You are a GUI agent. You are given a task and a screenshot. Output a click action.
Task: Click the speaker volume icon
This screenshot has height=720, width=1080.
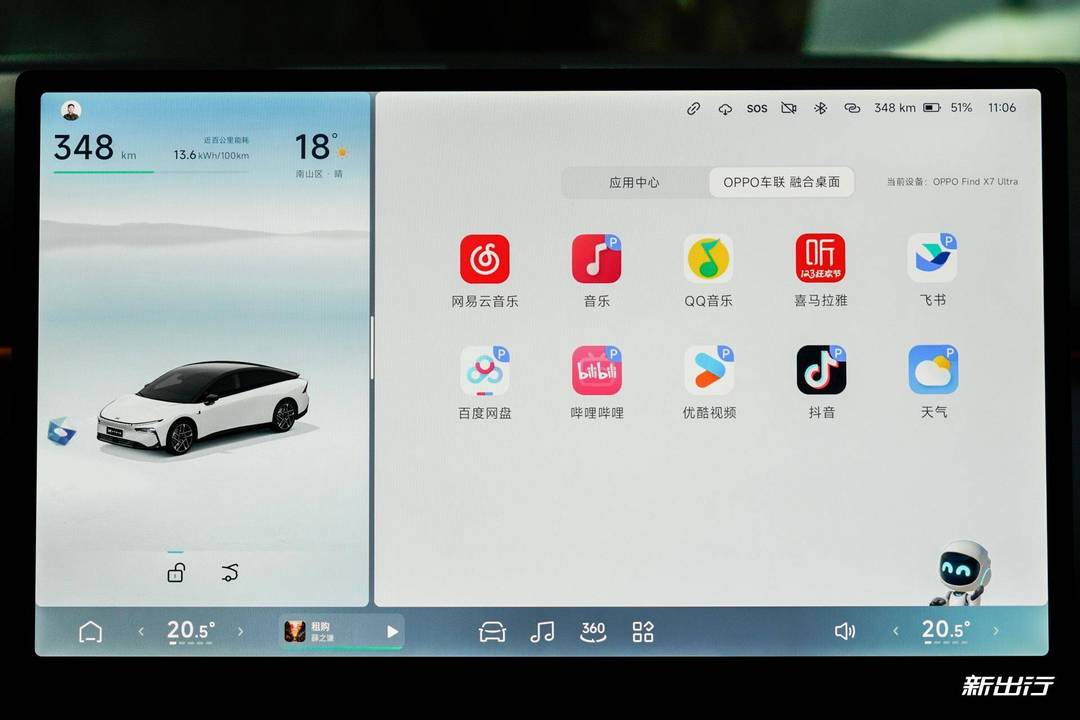pyautogui.click(x=844, y=631)
